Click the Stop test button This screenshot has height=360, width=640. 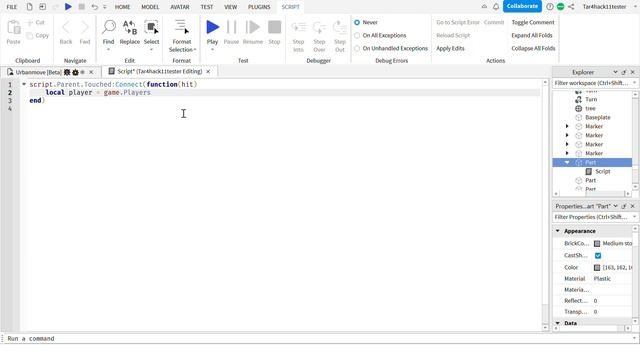[x=274, y=27]
